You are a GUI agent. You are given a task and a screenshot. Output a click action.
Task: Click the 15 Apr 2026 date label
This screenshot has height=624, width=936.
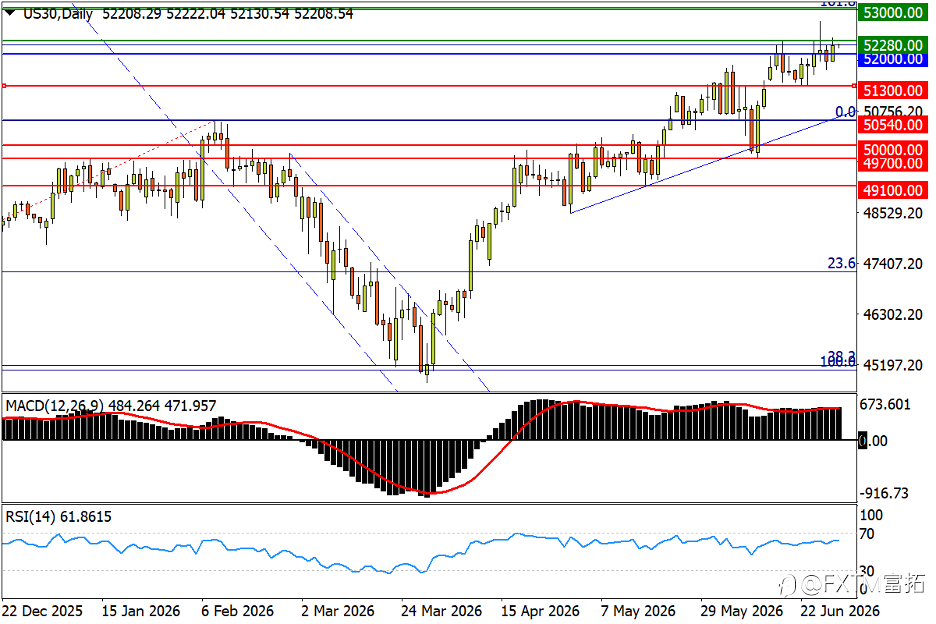pos(540,611)
